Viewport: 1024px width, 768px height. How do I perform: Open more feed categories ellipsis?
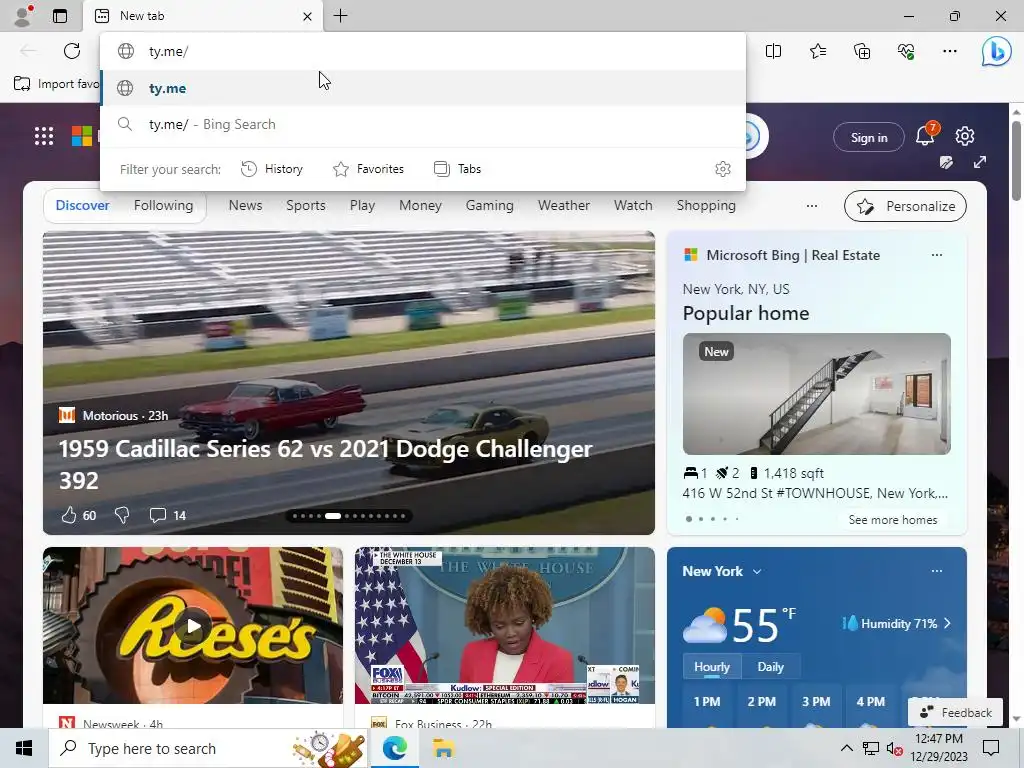[x=812, y=206]
